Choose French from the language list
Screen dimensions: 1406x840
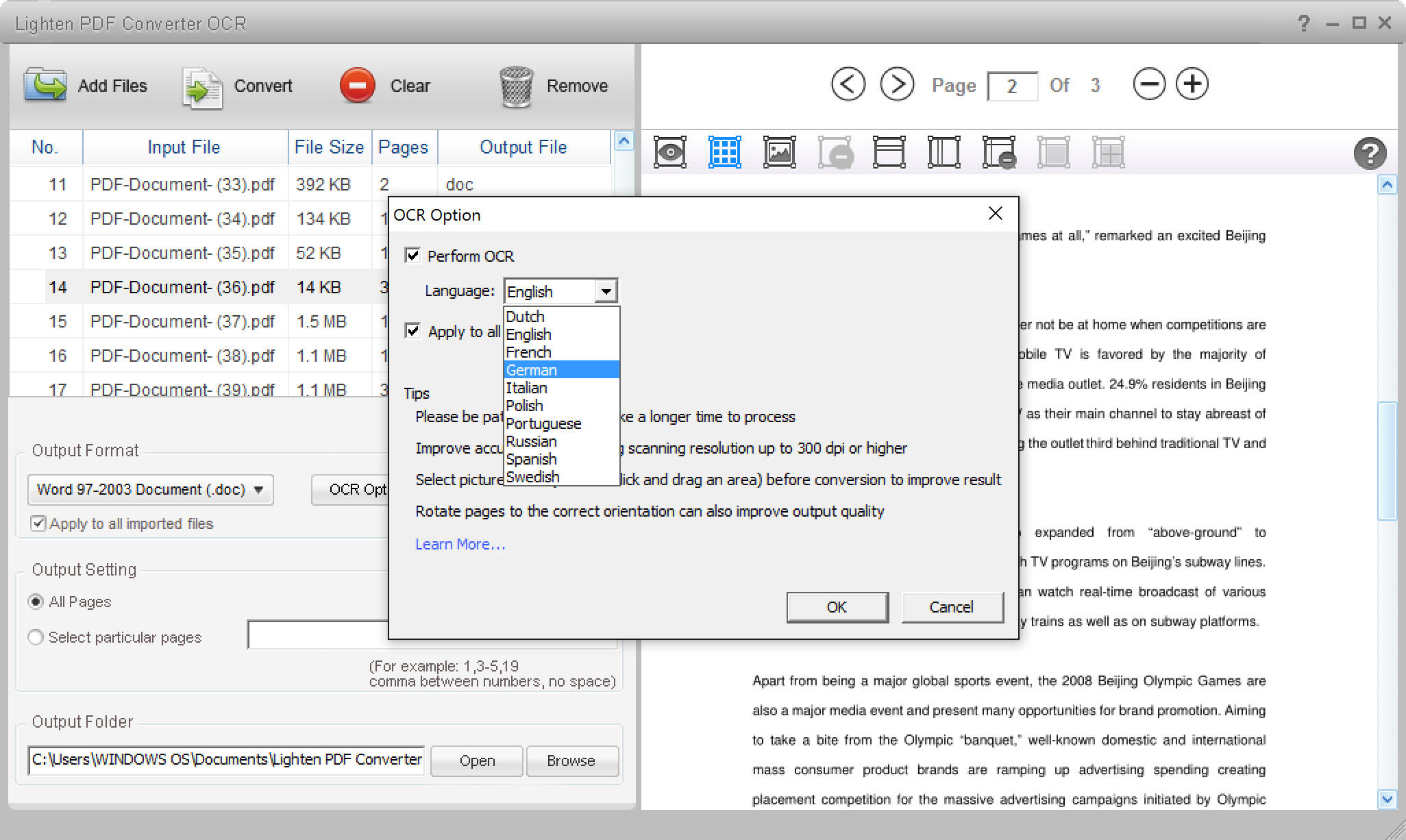[561, 352]
